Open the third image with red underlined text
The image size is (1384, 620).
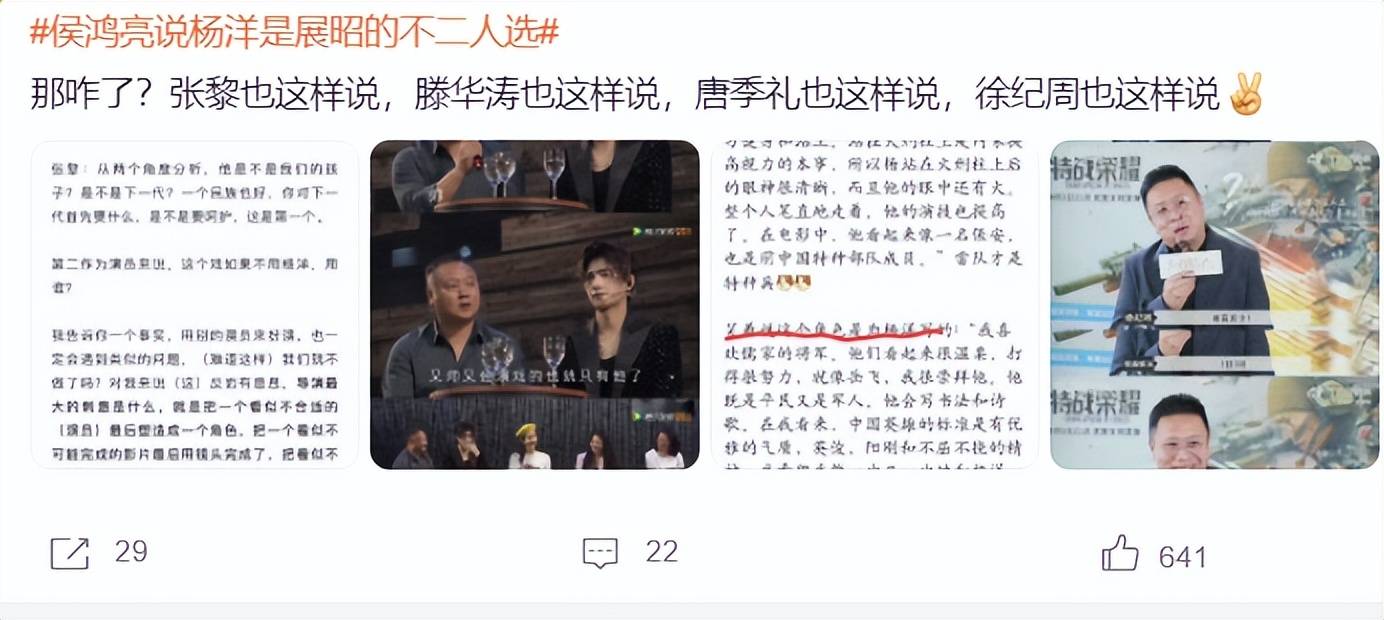[875, 305]
